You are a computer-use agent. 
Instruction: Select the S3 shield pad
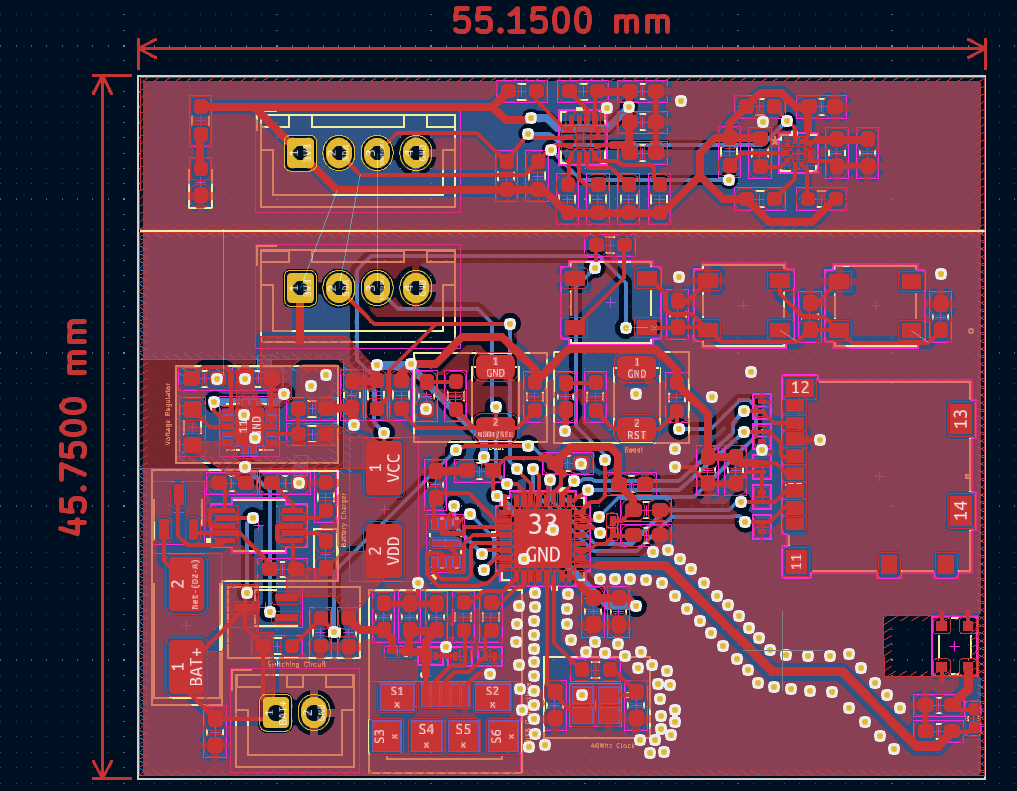pyautogui.click(x=385, y=737)
